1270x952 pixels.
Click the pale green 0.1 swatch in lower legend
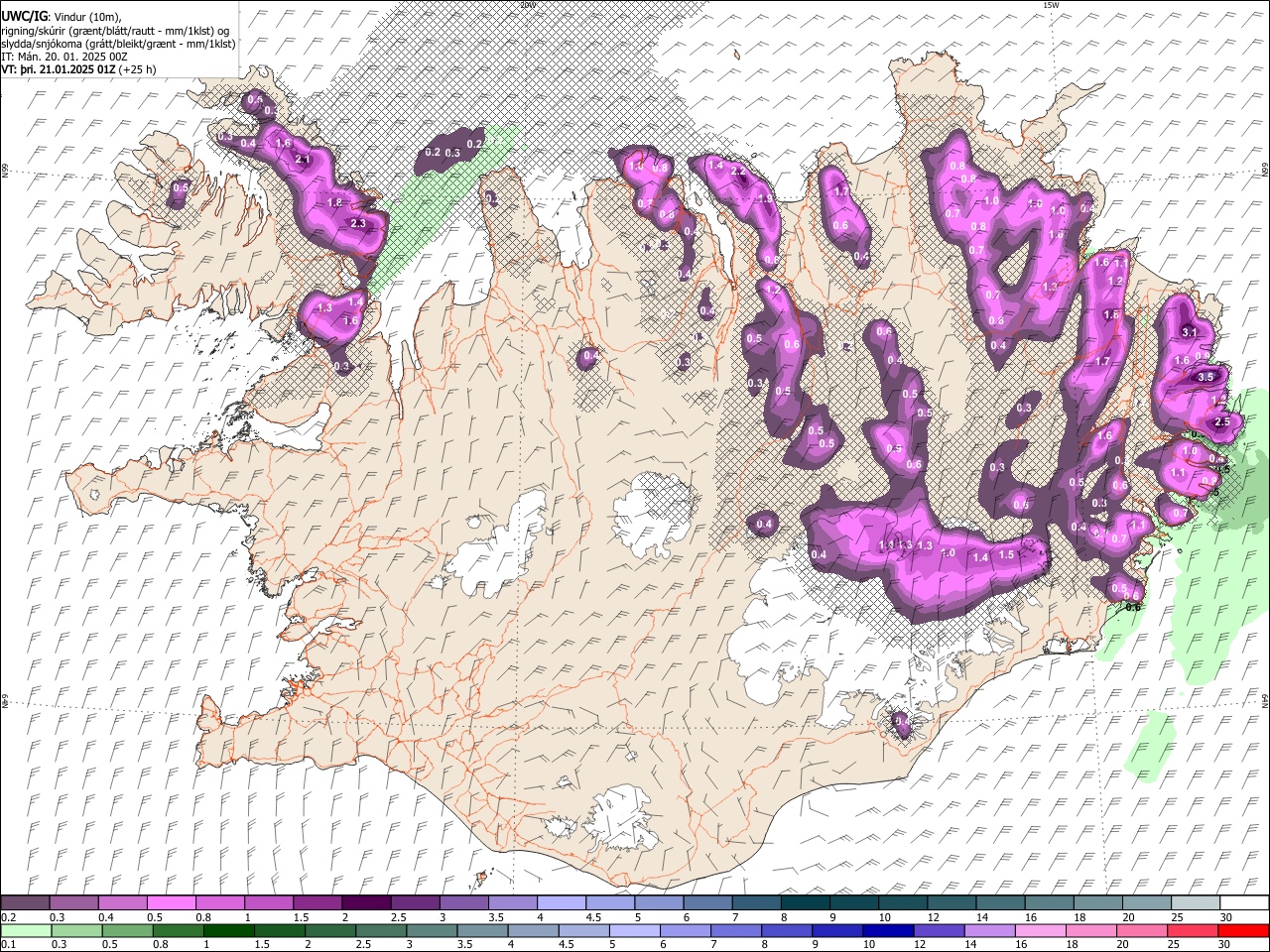pos(25,931)
